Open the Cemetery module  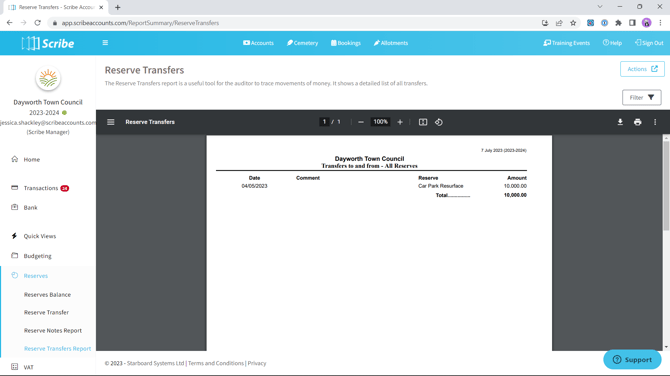point(302,43)
